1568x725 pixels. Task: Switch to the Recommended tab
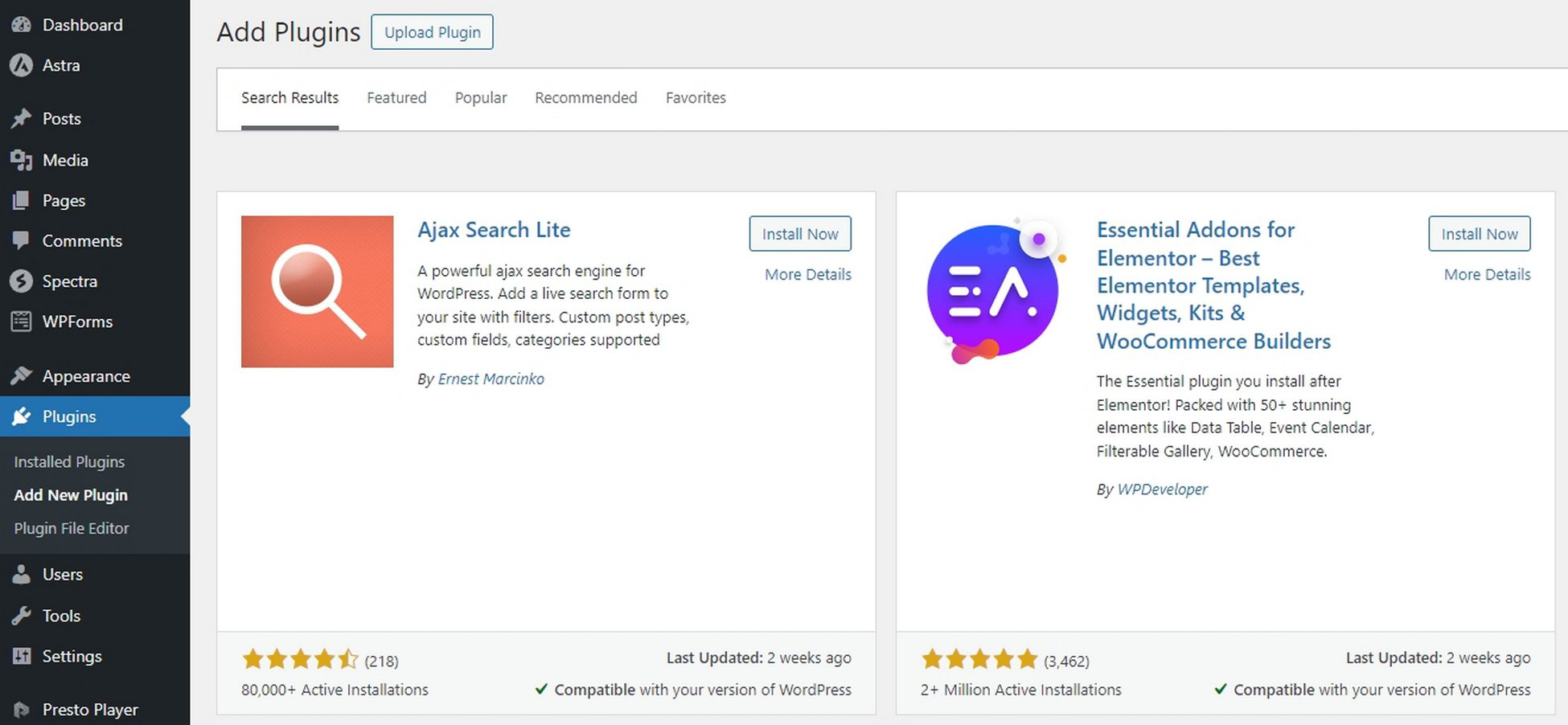[585, 97]
